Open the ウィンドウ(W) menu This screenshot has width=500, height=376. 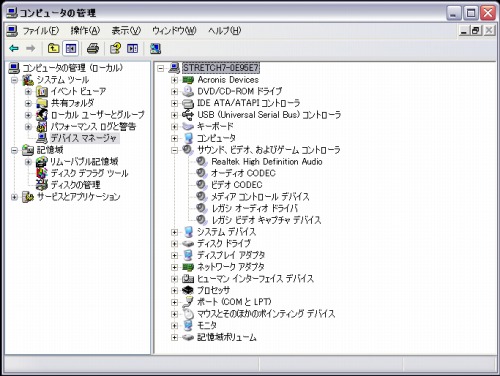click(x=174, y=31)
